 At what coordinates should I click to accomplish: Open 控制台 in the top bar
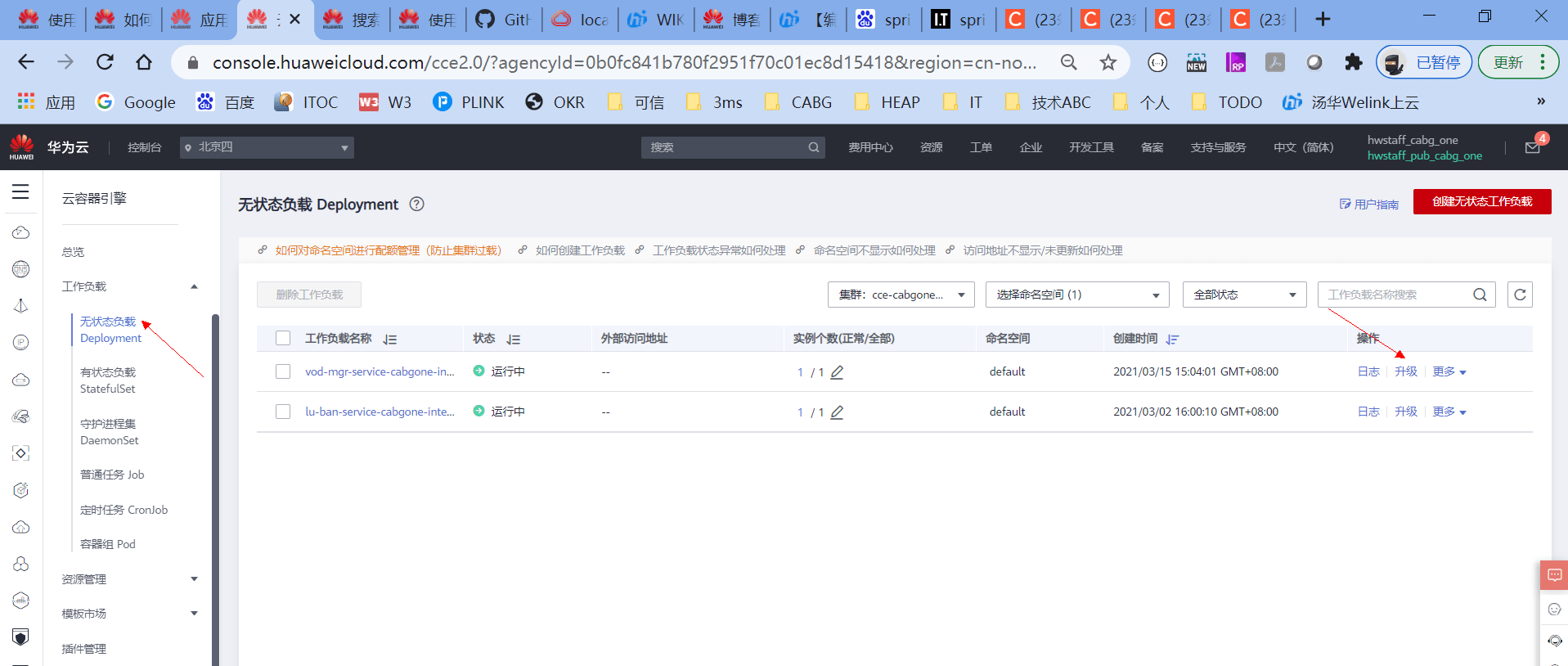point(145,147)
